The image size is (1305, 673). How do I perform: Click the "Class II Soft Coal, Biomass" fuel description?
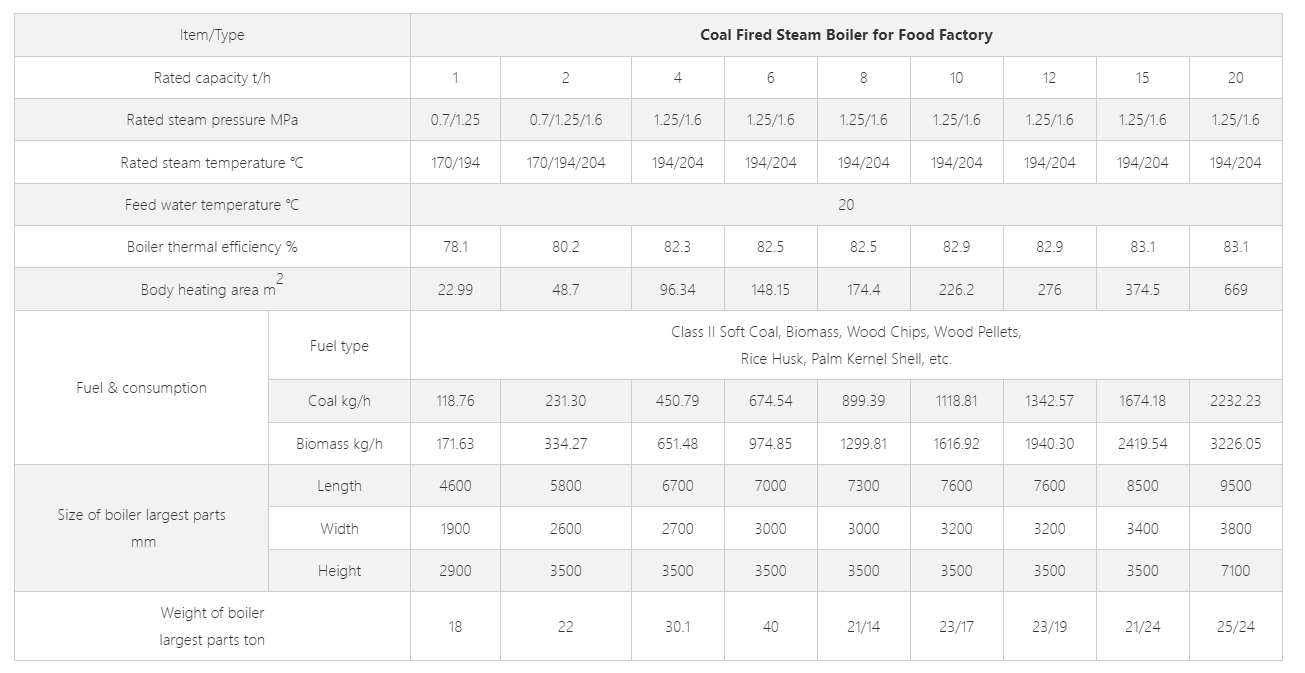point(845,332)
